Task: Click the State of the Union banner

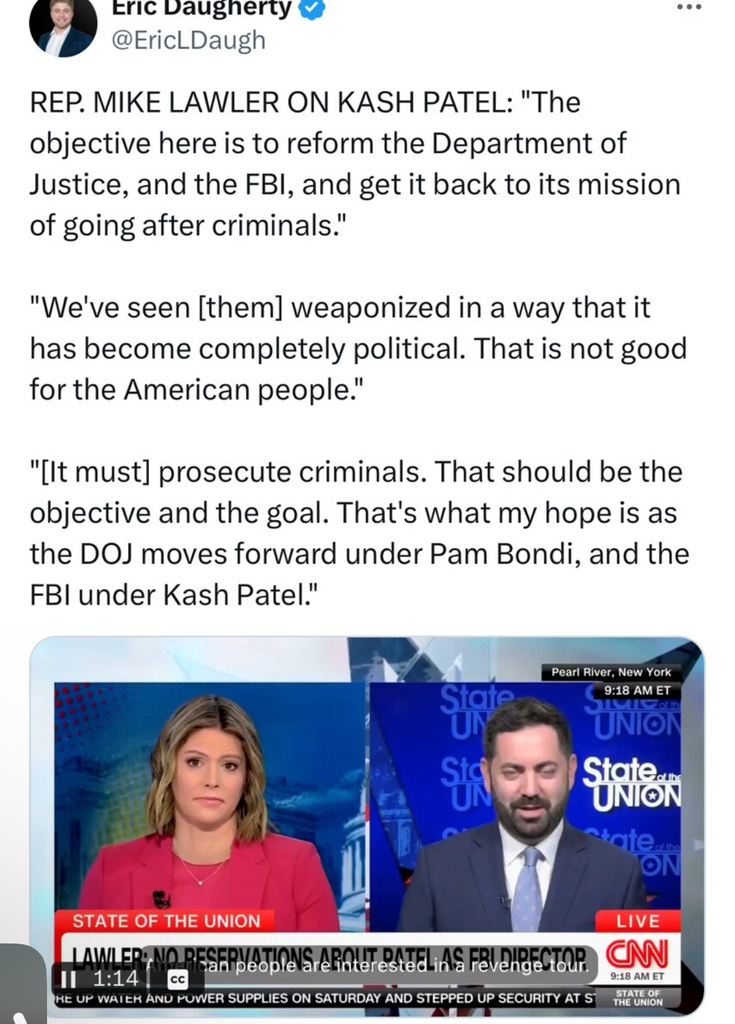Action: (x=166, y=921)
